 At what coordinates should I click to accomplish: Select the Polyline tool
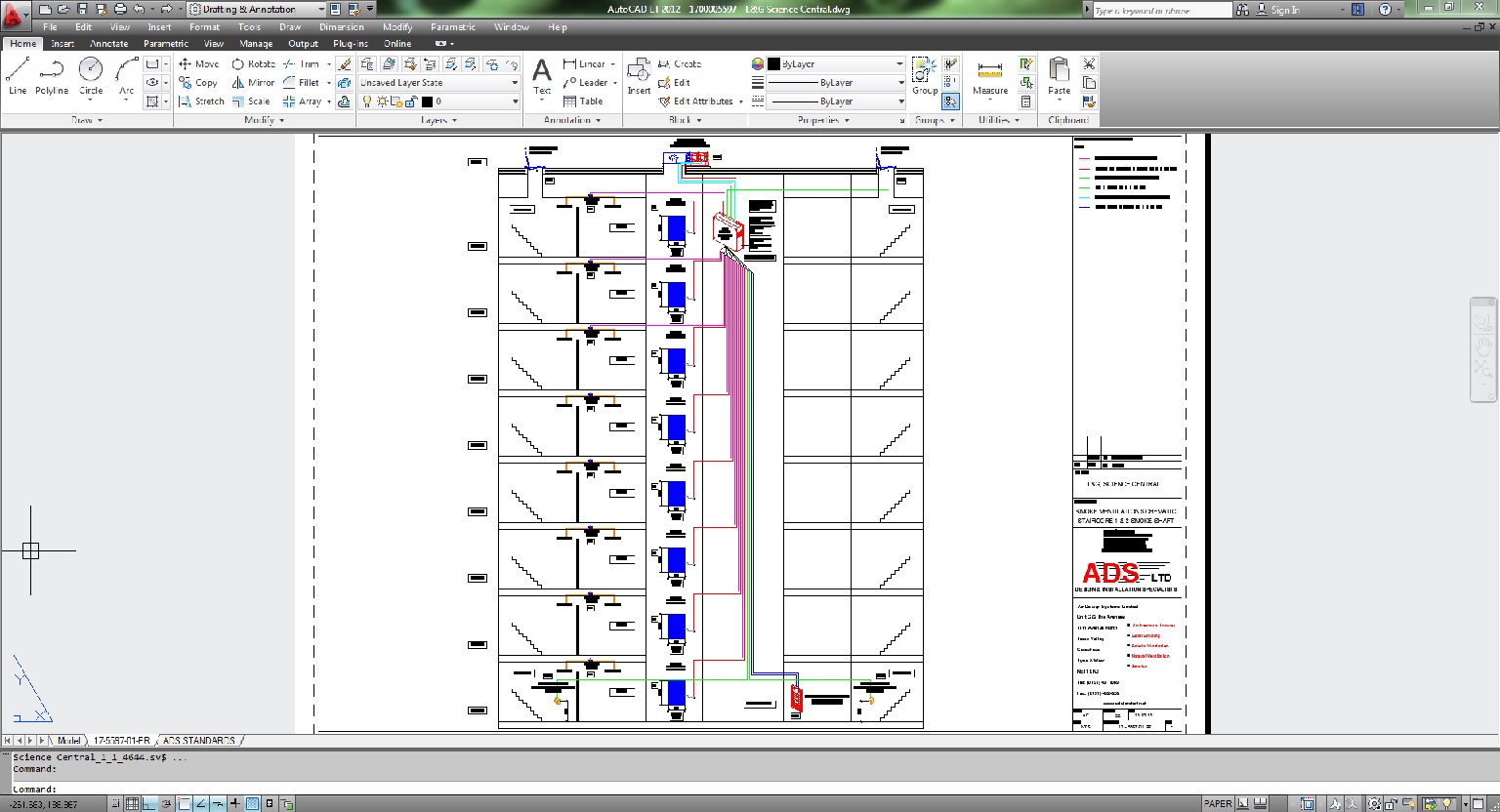52,76
